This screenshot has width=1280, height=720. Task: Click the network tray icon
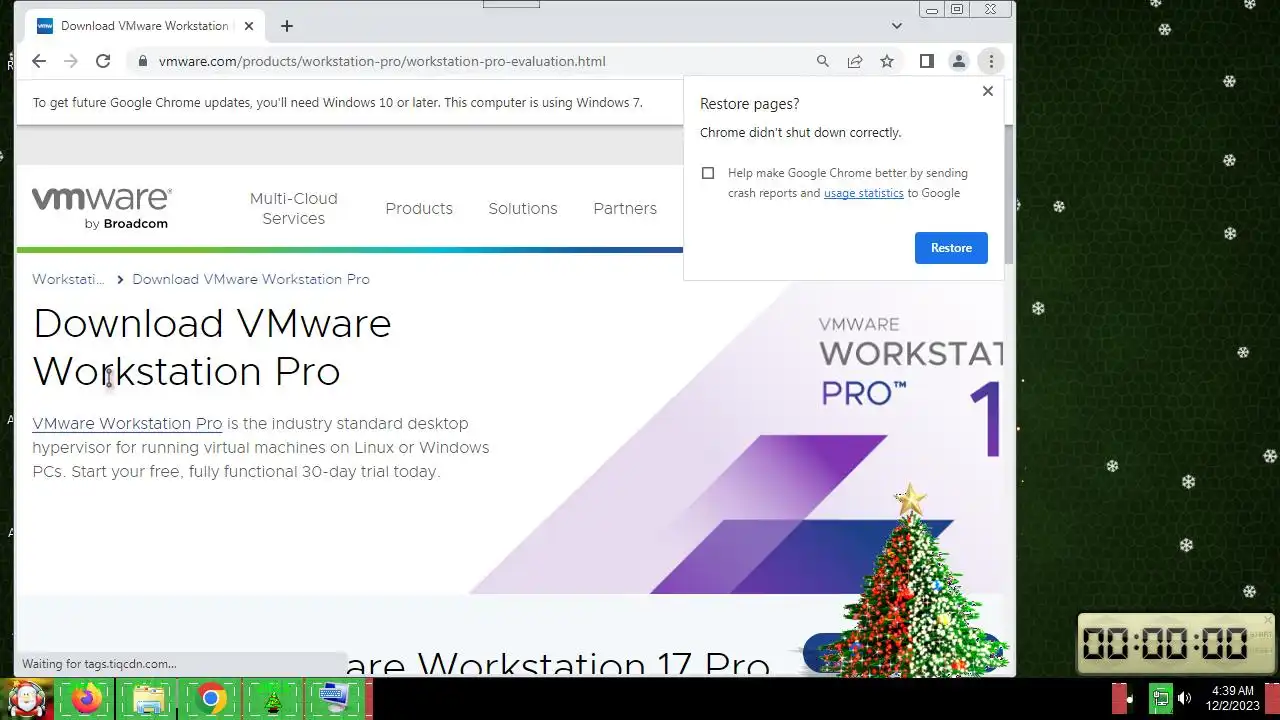pyautogui.click(x=1160, y=698)
